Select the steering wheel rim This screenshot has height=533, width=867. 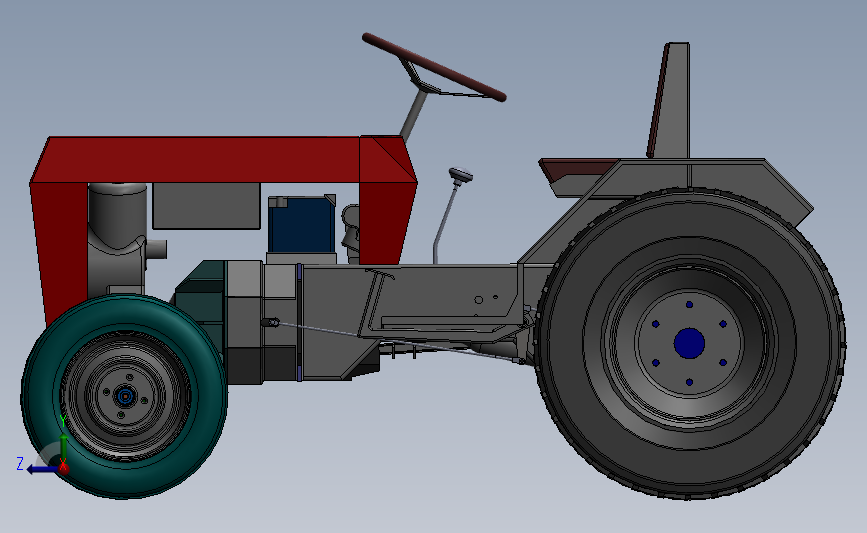(x=434, y=67)
